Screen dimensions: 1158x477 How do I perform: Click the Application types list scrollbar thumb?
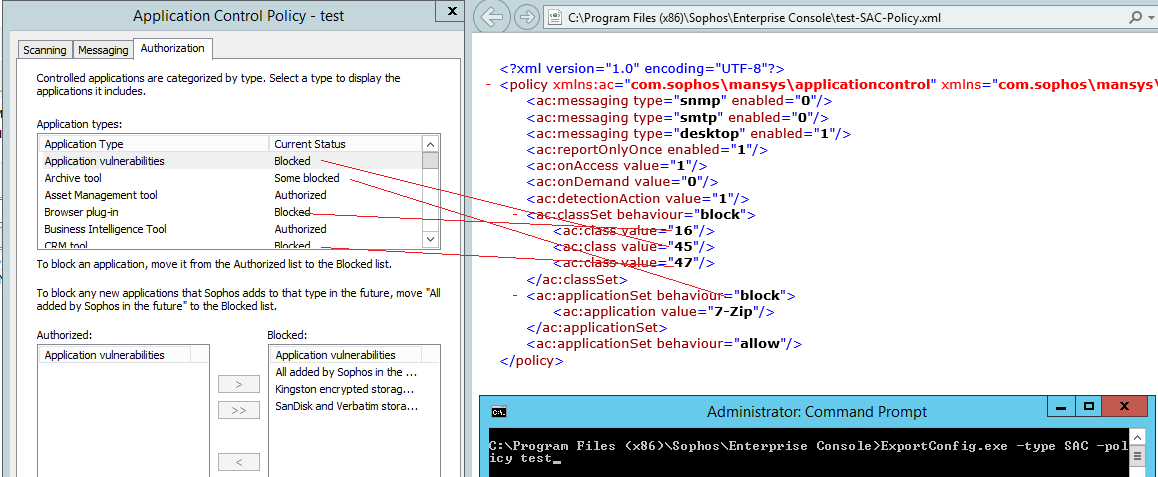[x=430, y=160]
